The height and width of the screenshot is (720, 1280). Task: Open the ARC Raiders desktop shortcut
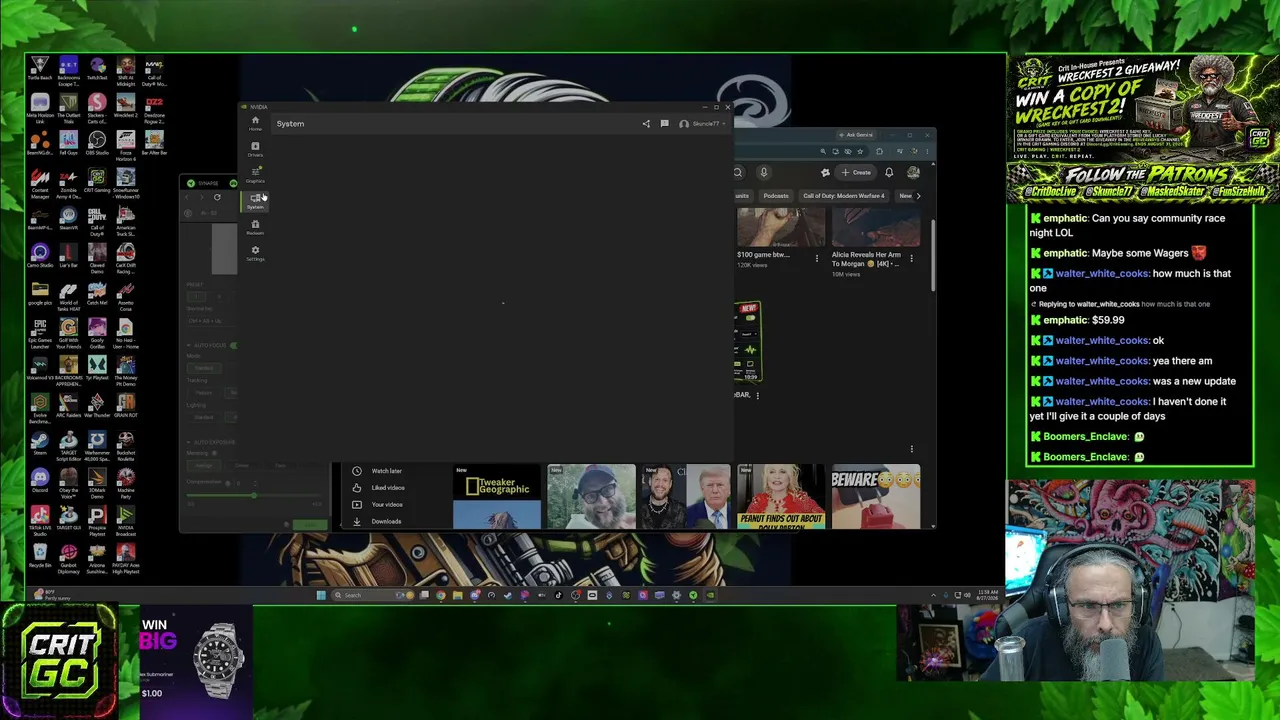pyautogui.click(x=68, y=407)
